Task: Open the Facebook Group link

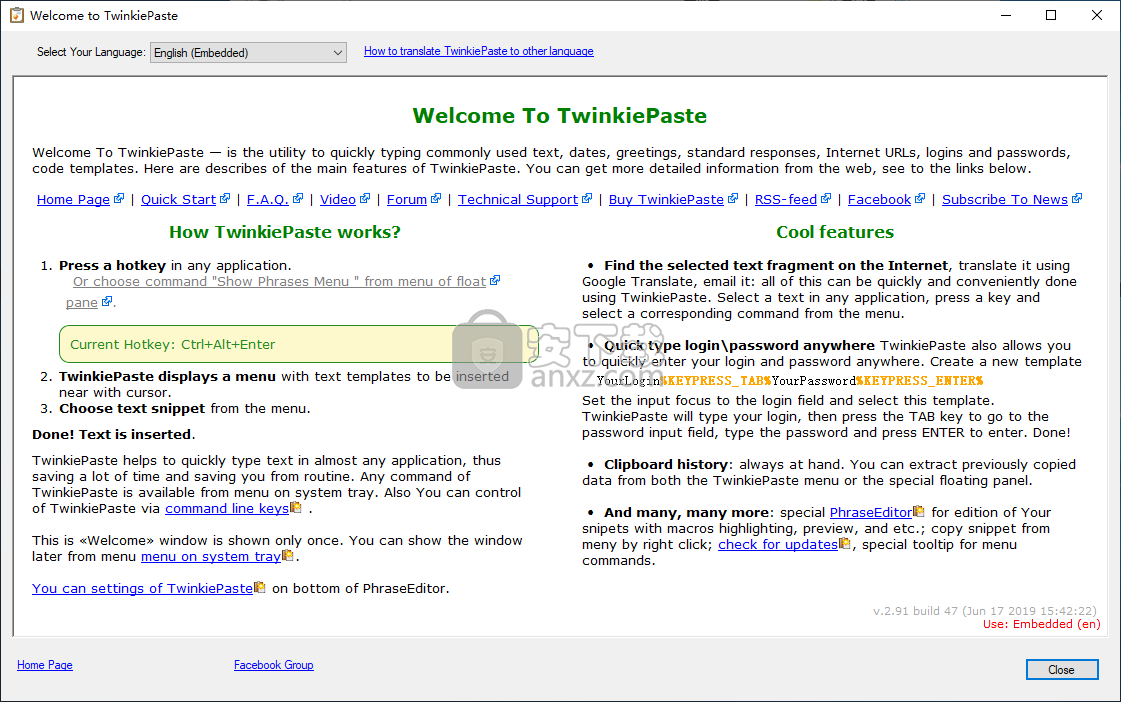Action: [274, 665]
